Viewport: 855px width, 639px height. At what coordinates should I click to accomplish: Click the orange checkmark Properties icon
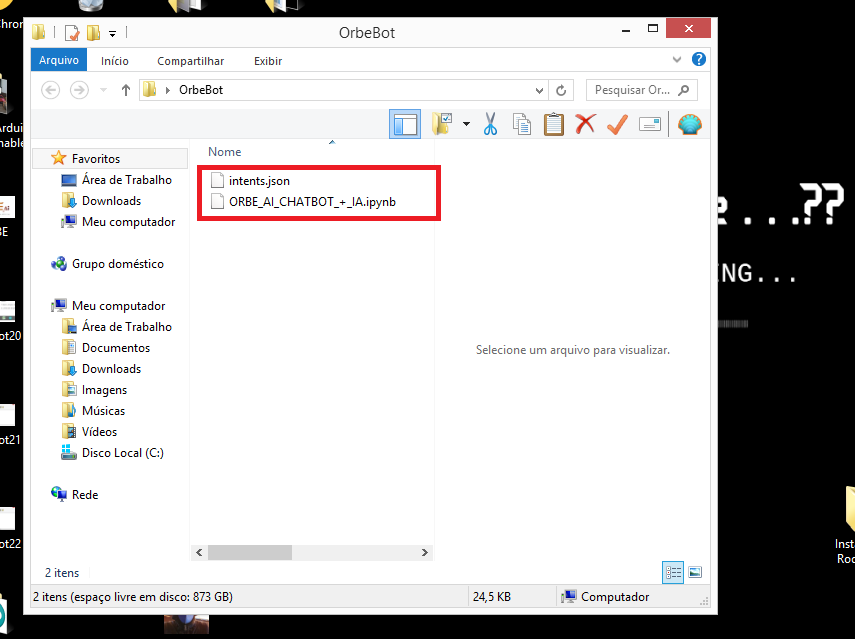point(617,124)
